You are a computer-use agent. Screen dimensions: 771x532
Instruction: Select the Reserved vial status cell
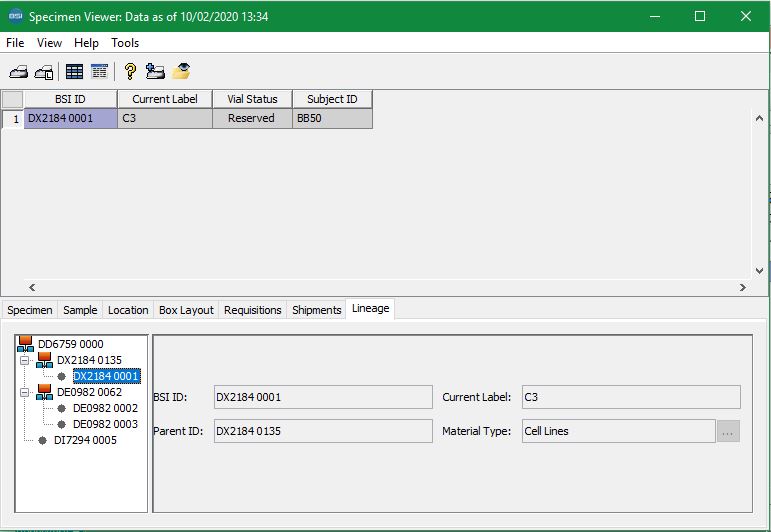(252, 118)
